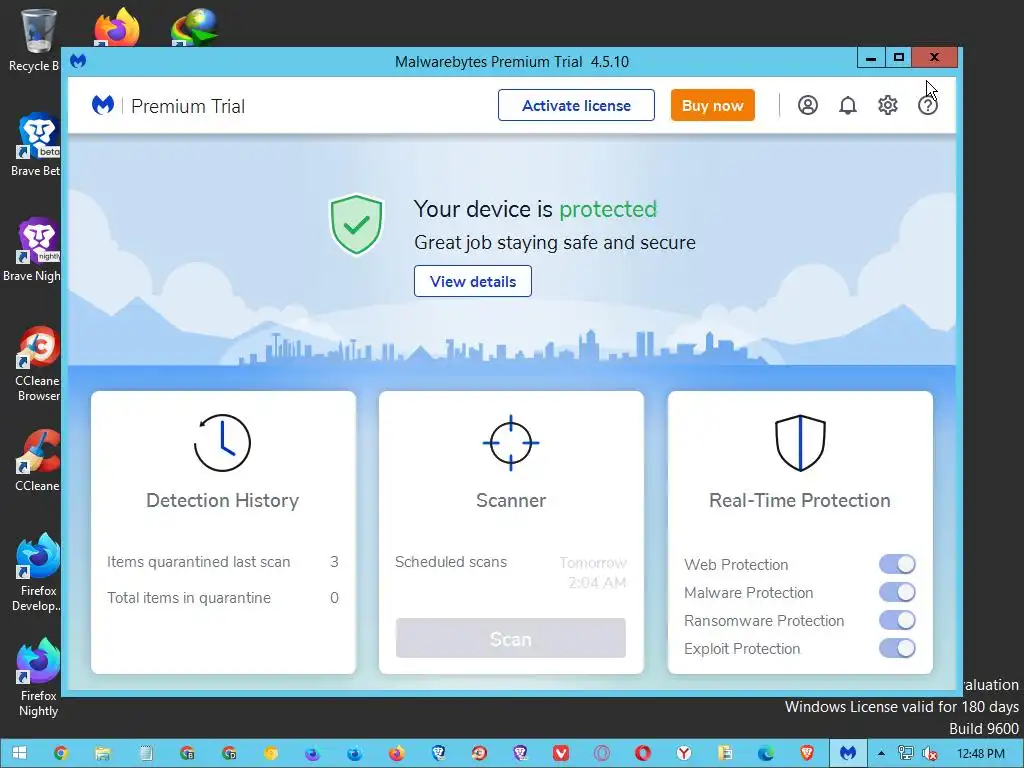The width and height of the screenshot is (1024, 768).
Task: Click the Scanner crosshair icon
Action: (x=511, y=443)
